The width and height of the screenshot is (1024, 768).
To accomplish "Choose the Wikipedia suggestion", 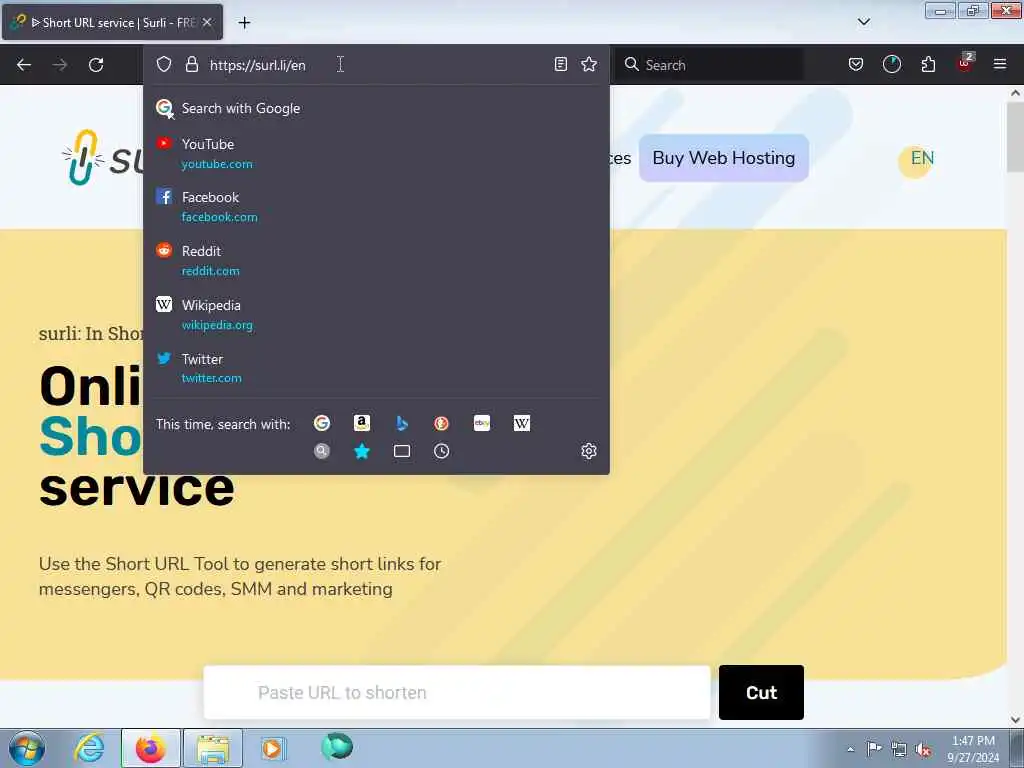I will [x=376, y=315].
